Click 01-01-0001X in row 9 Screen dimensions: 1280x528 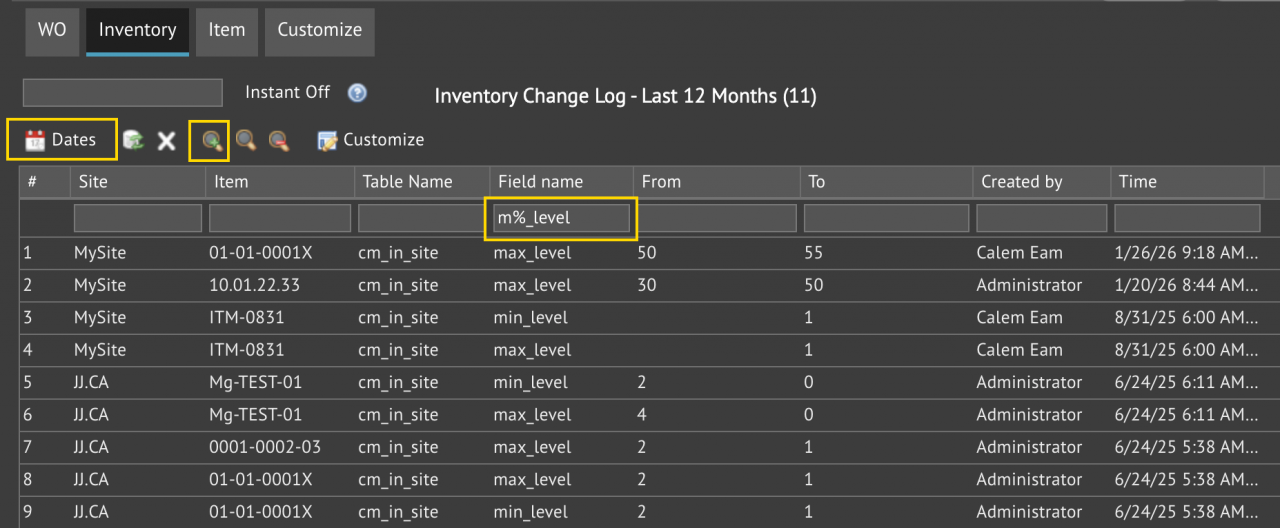pyautogui.click(x=261, y=512)
